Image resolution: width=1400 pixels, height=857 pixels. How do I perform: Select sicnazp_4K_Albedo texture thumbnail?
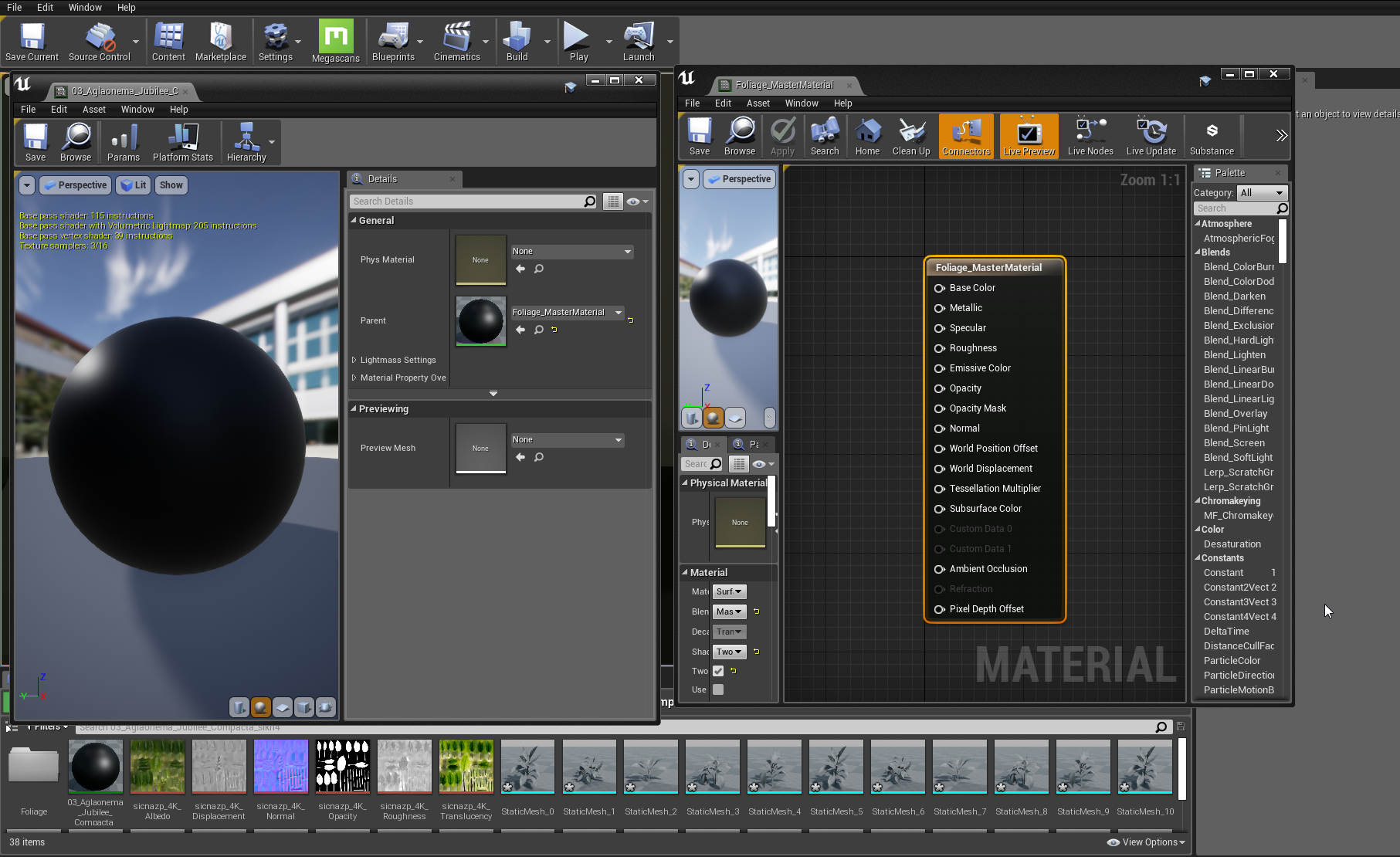coord(158,767)
